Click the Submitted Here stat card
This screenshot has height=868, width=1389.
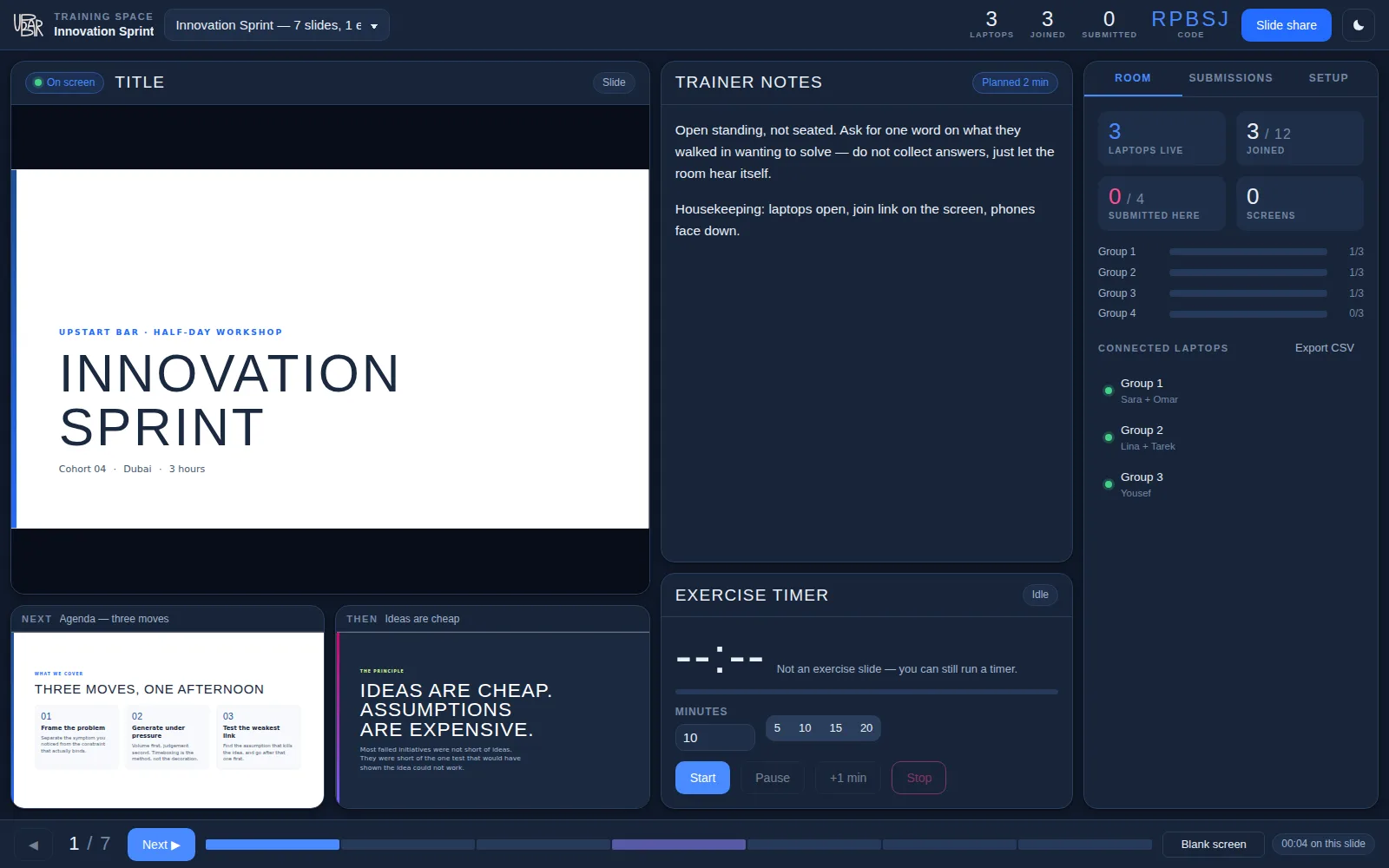coord(1162,203)
